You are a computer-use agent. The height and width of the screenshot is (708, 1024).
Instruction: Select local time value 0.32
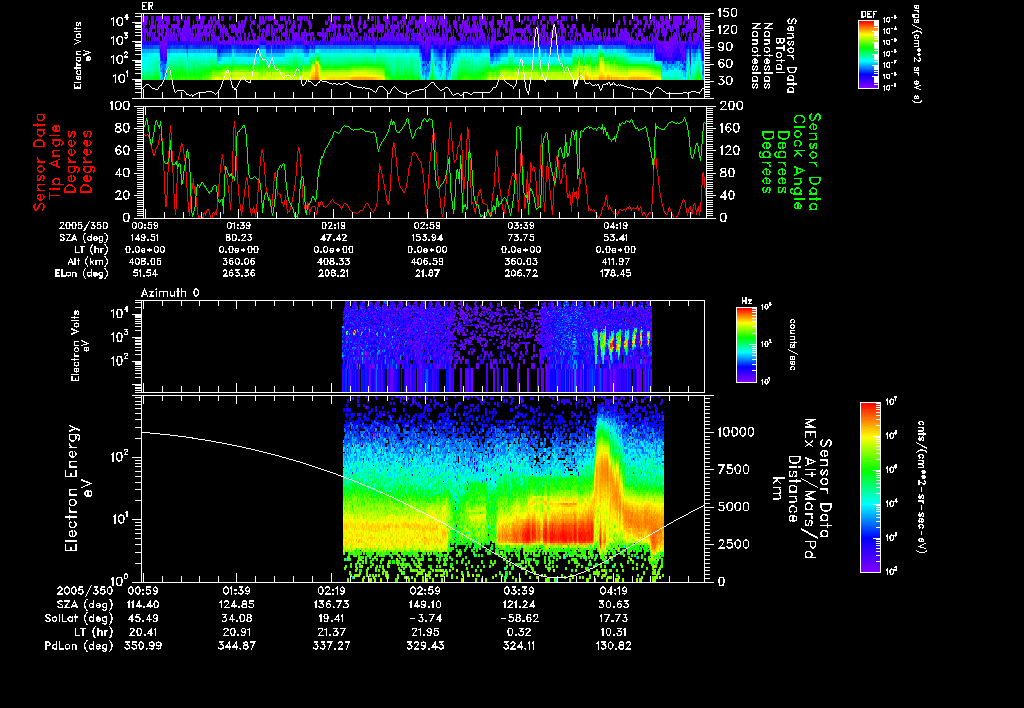[519, 632]
